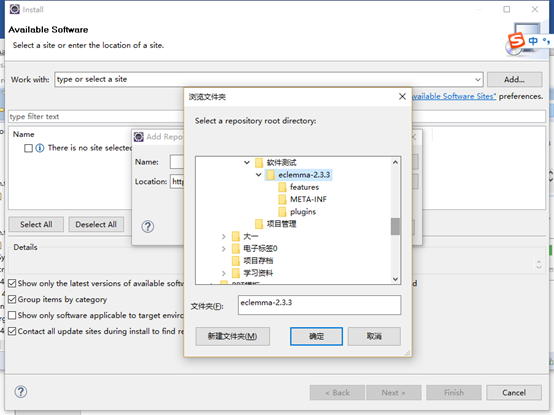
Task: Select the plugins folder in tree
Action: [303, 212]
